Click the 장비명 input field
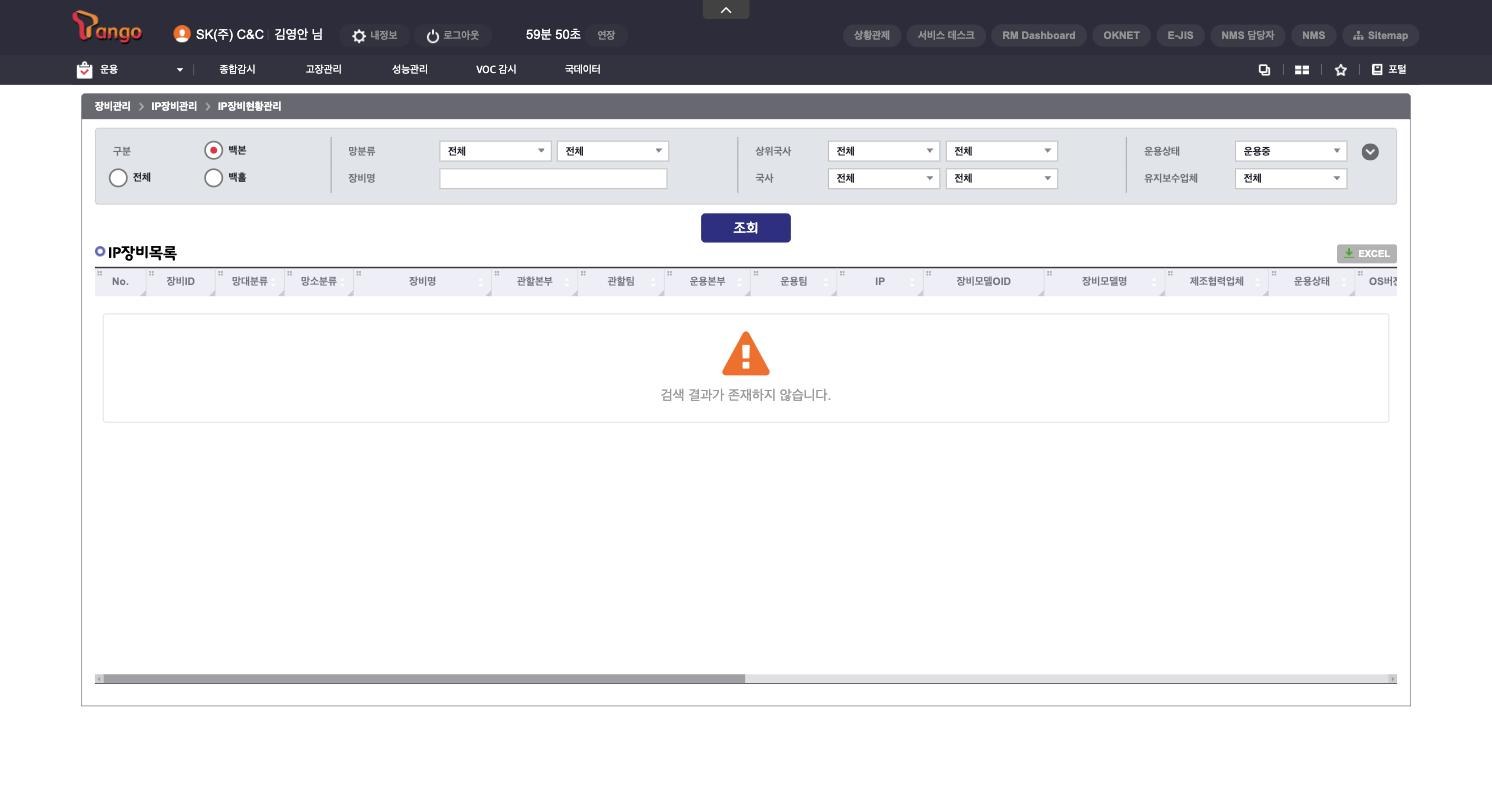Image resolution: width=1492 pixels, height=812 pixels. tap(553, 178)
